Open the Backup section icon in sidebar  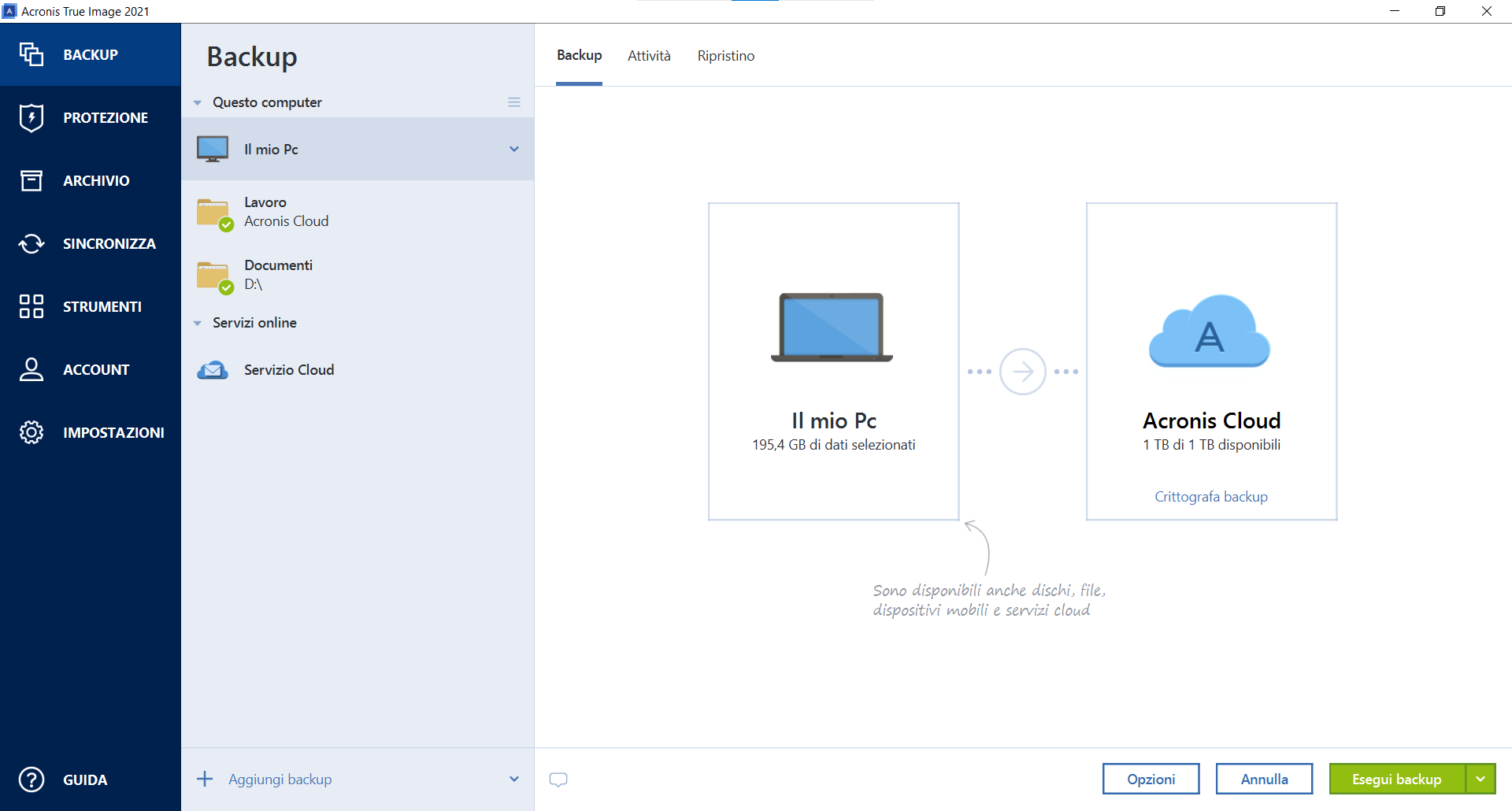pos(31,54)
